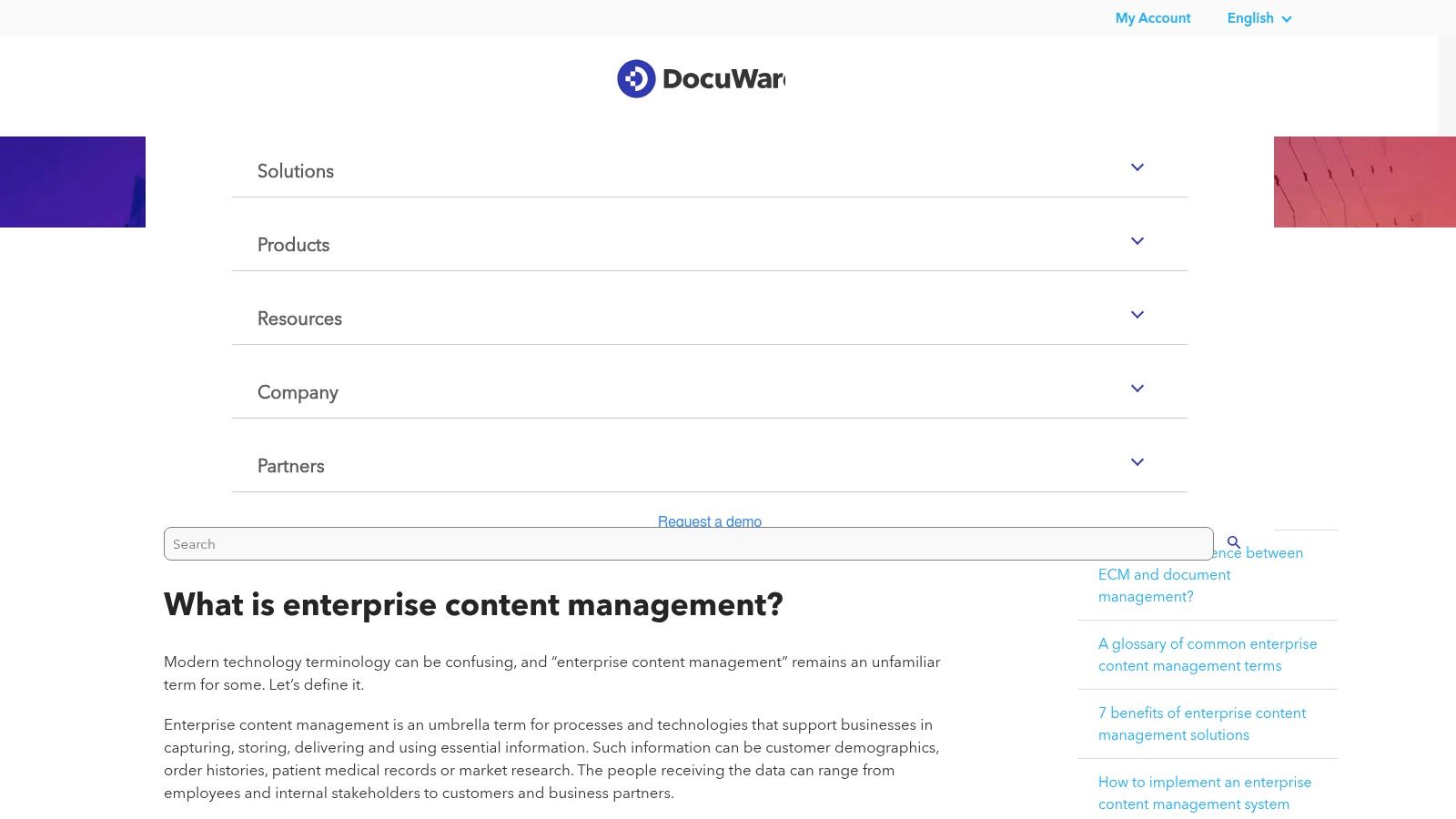The height and width of the screenshot is (819, 1456).
Task: Click the search magnifier icon
Action: [1233, 542]
